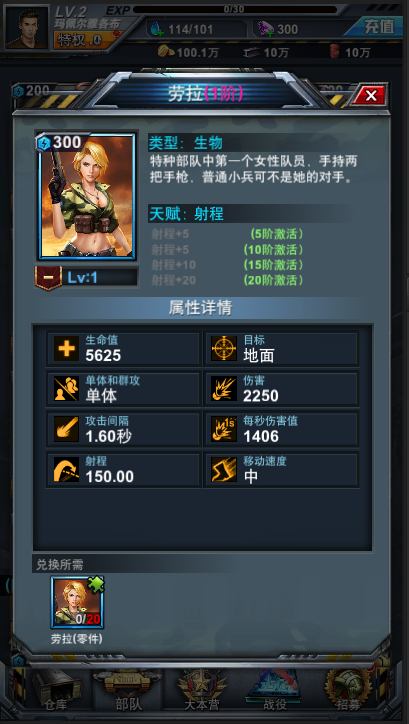The height and width of the screenshot is (724, 409).
Task: Open the 仓库 warehouse tab
Action: (x=56, y=691)
